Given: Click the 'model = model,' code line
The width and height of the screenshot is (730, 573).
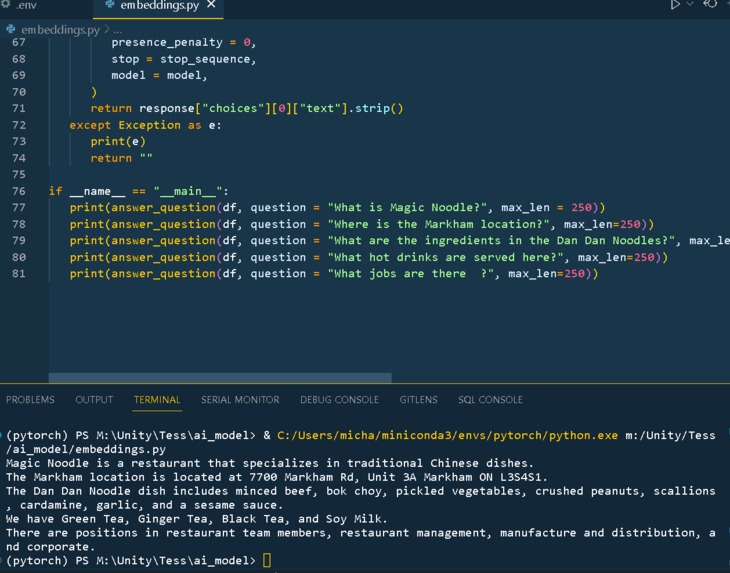Looking at the screenshot, I should pos(159,75).
